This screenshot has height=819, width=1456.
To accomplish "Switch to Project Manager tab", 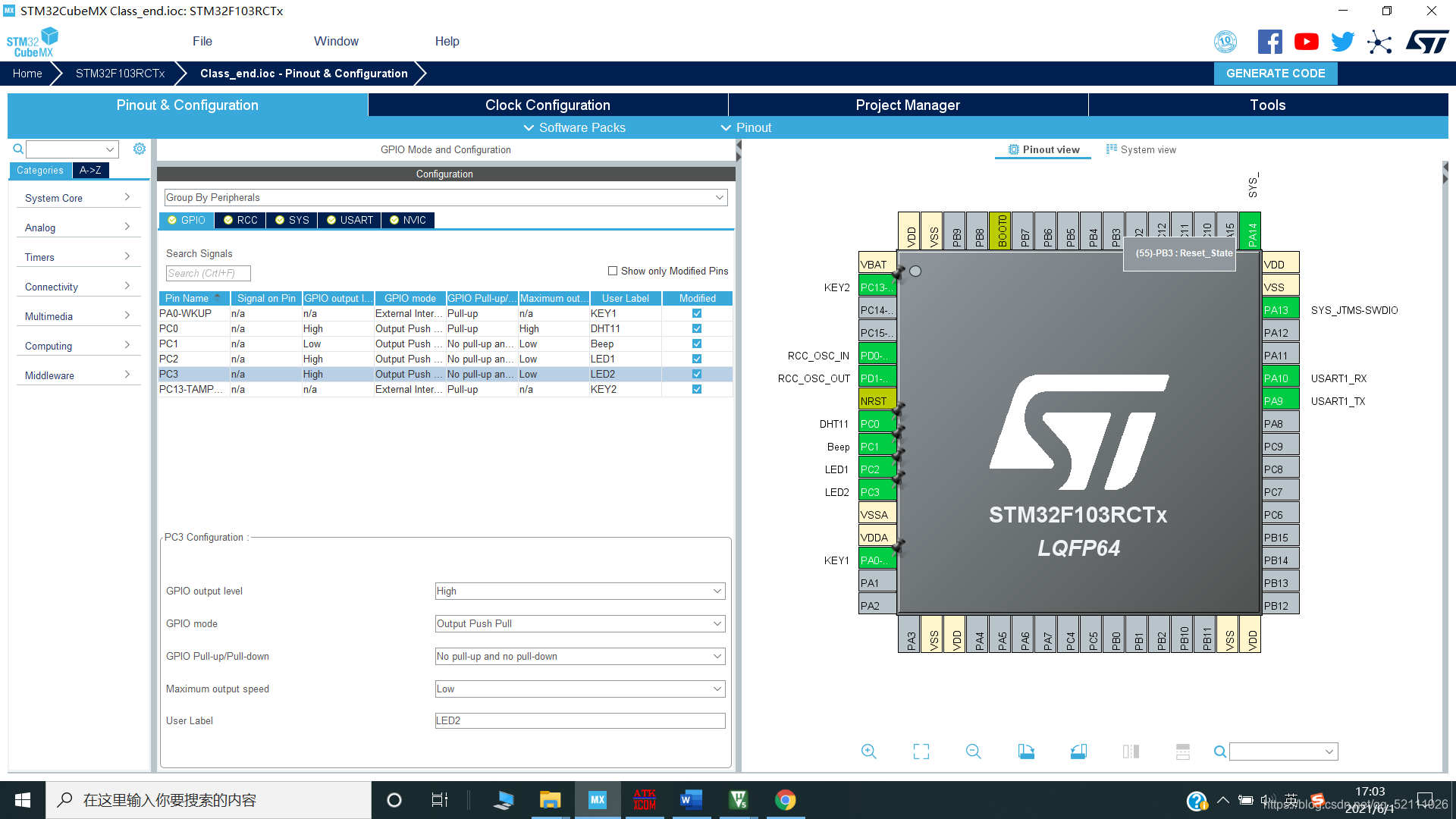I will pos(908,105).
